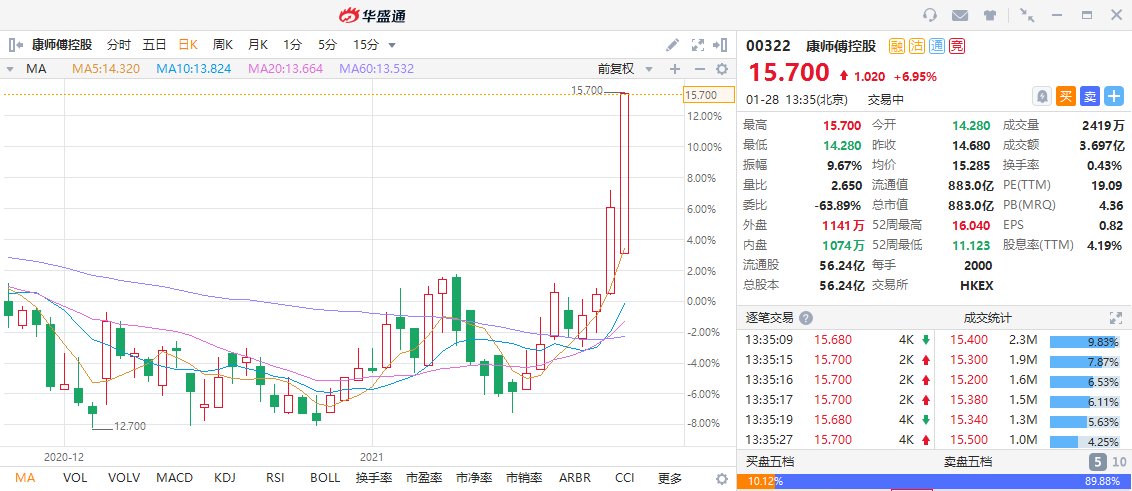Collapse the MA indicator triangle
Image resolution: width=1132 pixels, height=491 pixels.
pyautogui.click(x=10, y=69)
